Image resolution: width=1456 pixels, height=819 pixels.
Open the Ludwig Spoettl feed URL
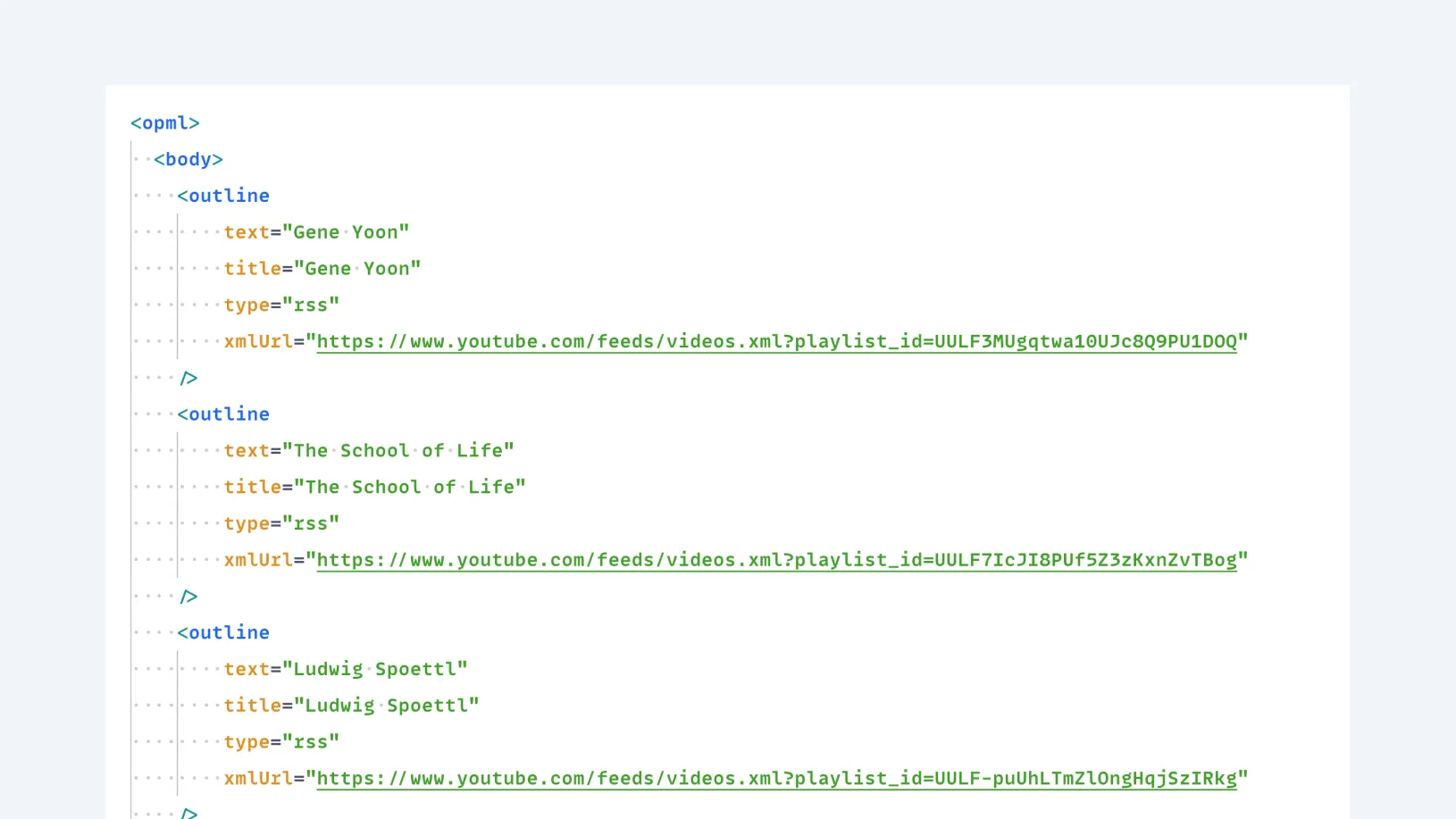(x=775, y=778)
